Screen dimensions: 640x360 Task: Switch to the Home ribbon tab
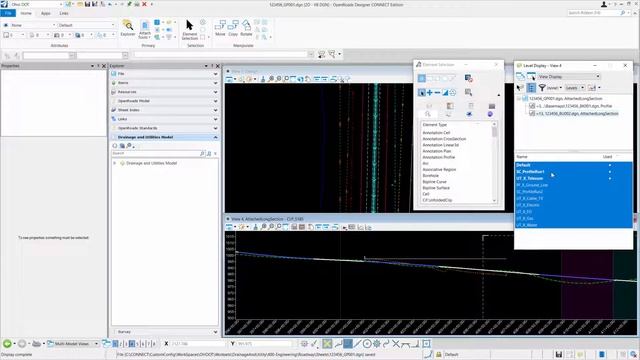pyautogui.click(x=26, y=13)
